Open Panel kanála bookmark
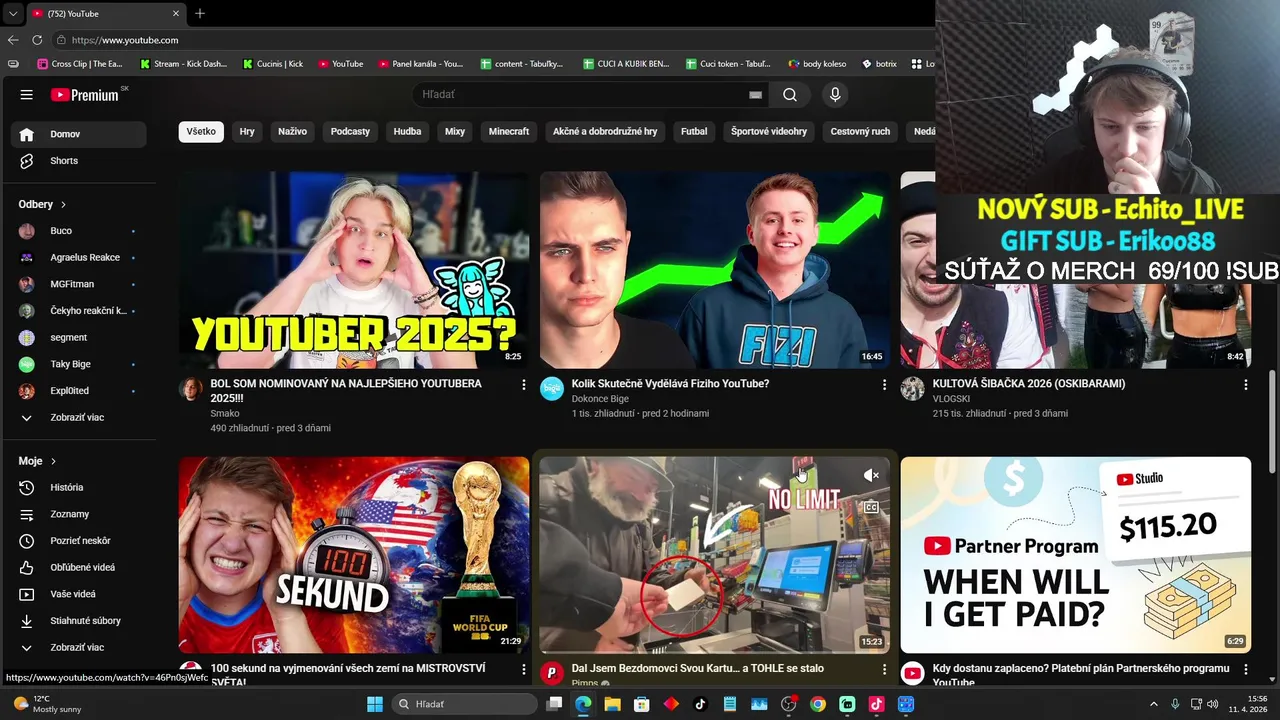 (x=421, y=64)
